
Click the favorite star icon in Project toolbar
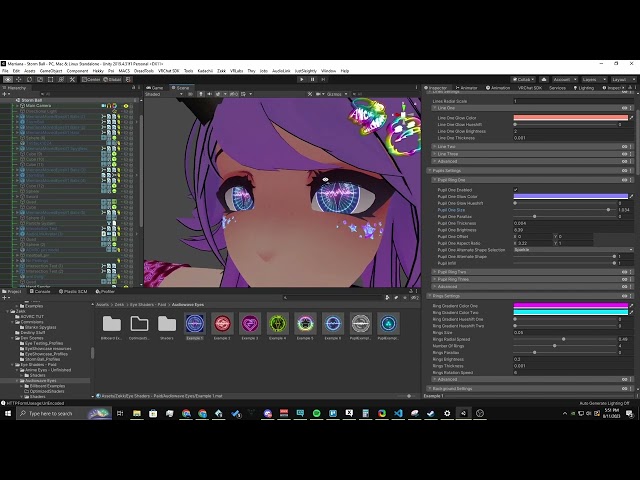(405, 298)
